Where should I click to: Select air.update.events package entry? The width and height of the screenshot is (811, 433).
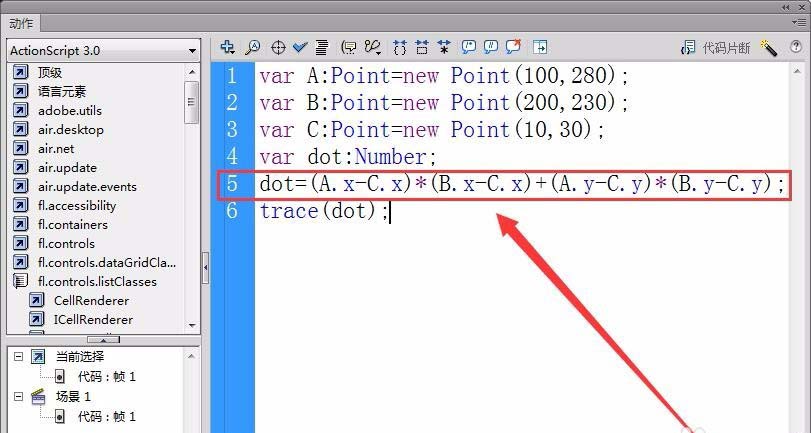pyautogui.click(x=87, y=187)
